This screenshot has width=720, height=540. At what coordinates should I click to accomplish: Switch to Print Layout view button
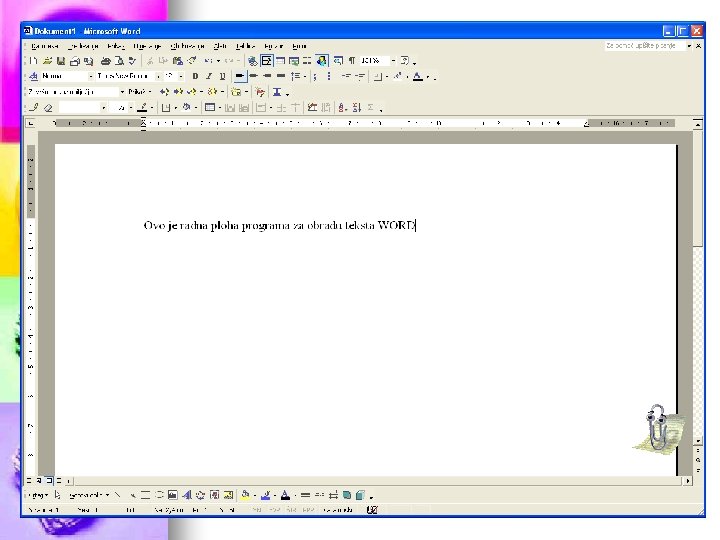click(x=49, y=481)
